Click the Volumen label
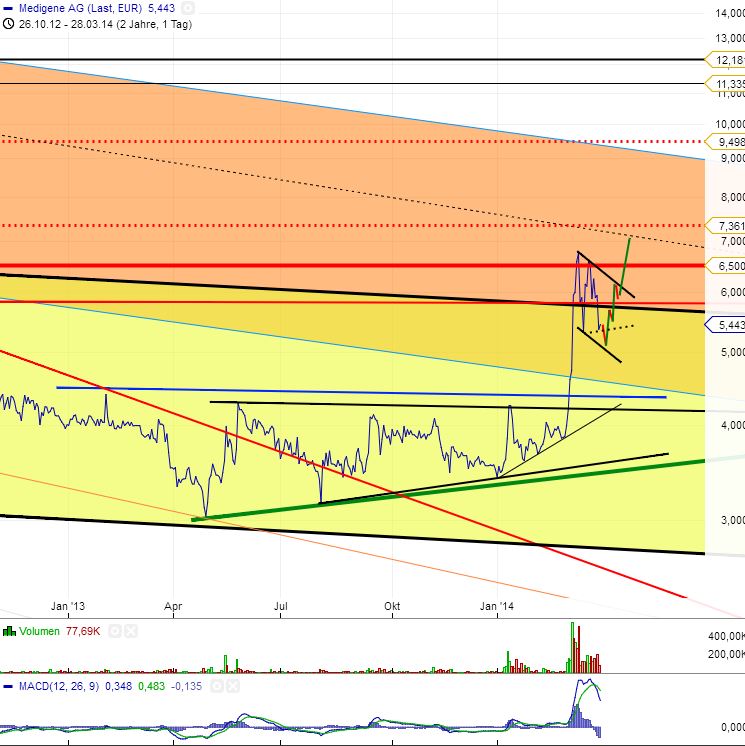 [x=39, y=631]
